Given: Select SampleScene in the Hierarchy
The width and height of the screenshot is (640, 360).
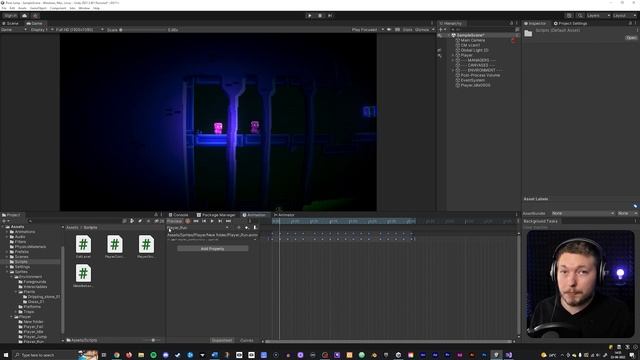Looking at the screenshot, I should [x=470, y=36].
